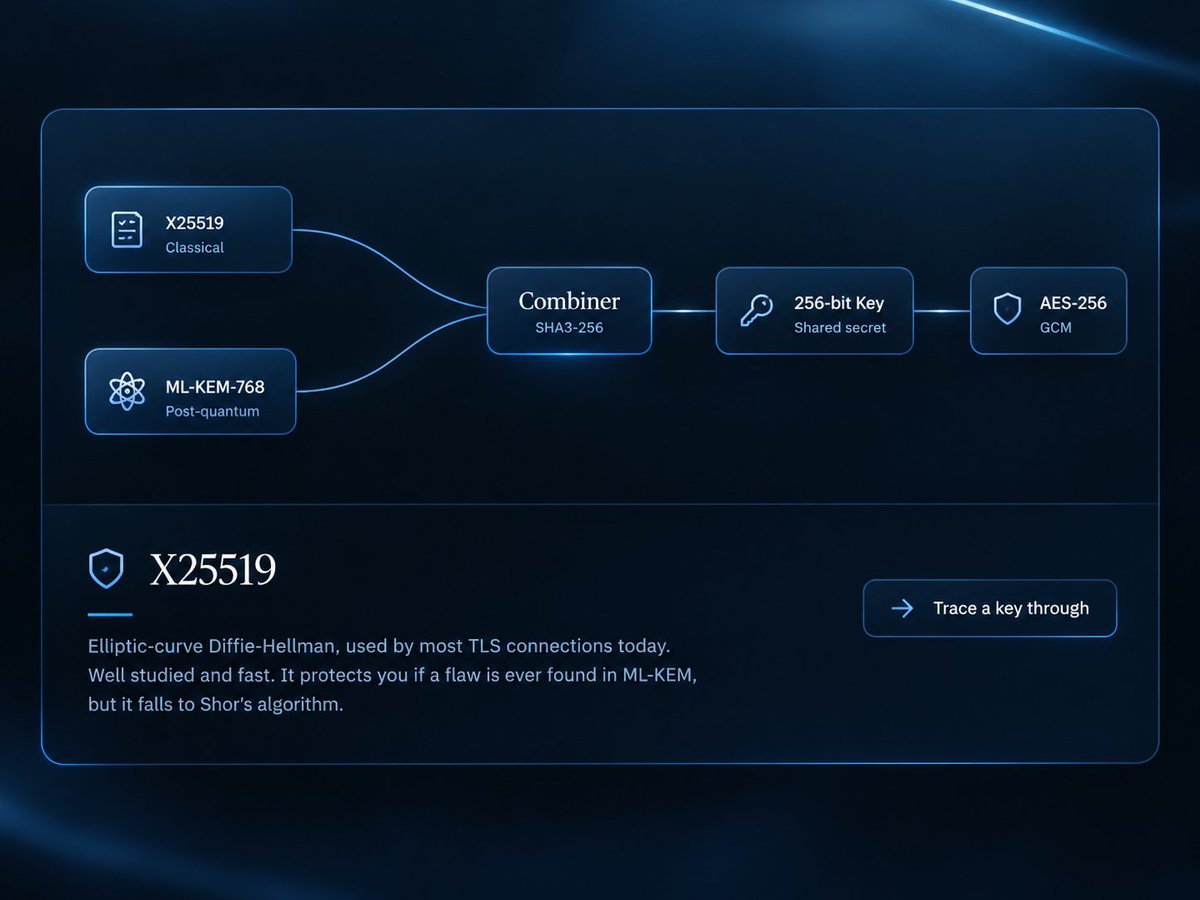The width and height of the screenshot is (1200, 900).
Task: Click the line 'but it falls to Shor's algorithm.'
Action: 215,704
